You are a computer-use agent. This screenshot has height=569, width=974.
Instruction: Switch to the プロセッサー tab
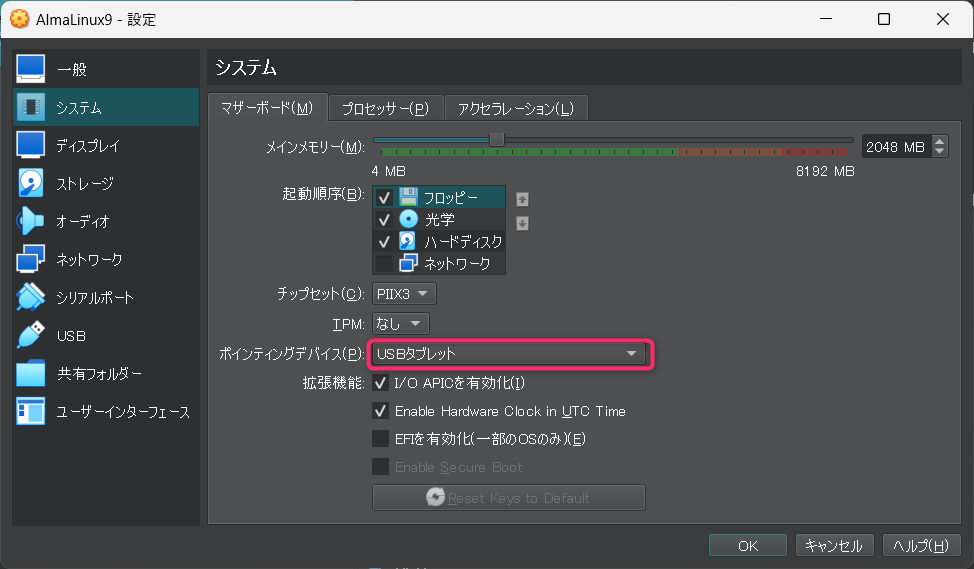[384, 108]
